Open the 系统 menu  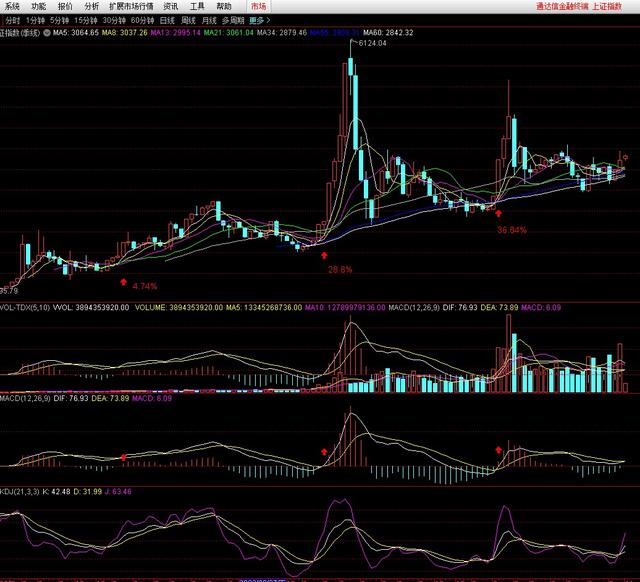[x=12, y=6]
